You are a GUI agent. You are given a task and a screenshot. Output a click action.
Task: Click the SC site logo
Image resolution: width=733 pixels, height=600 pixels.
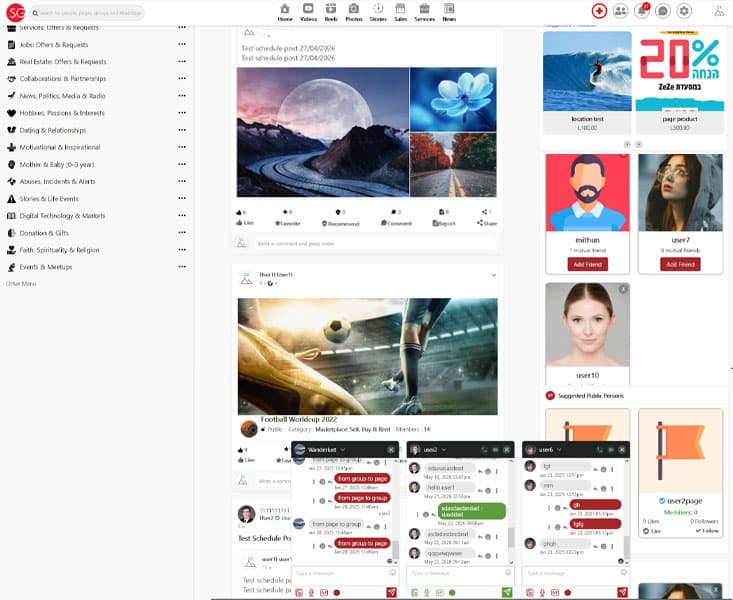pyautogui.click(x=15, y=13)
